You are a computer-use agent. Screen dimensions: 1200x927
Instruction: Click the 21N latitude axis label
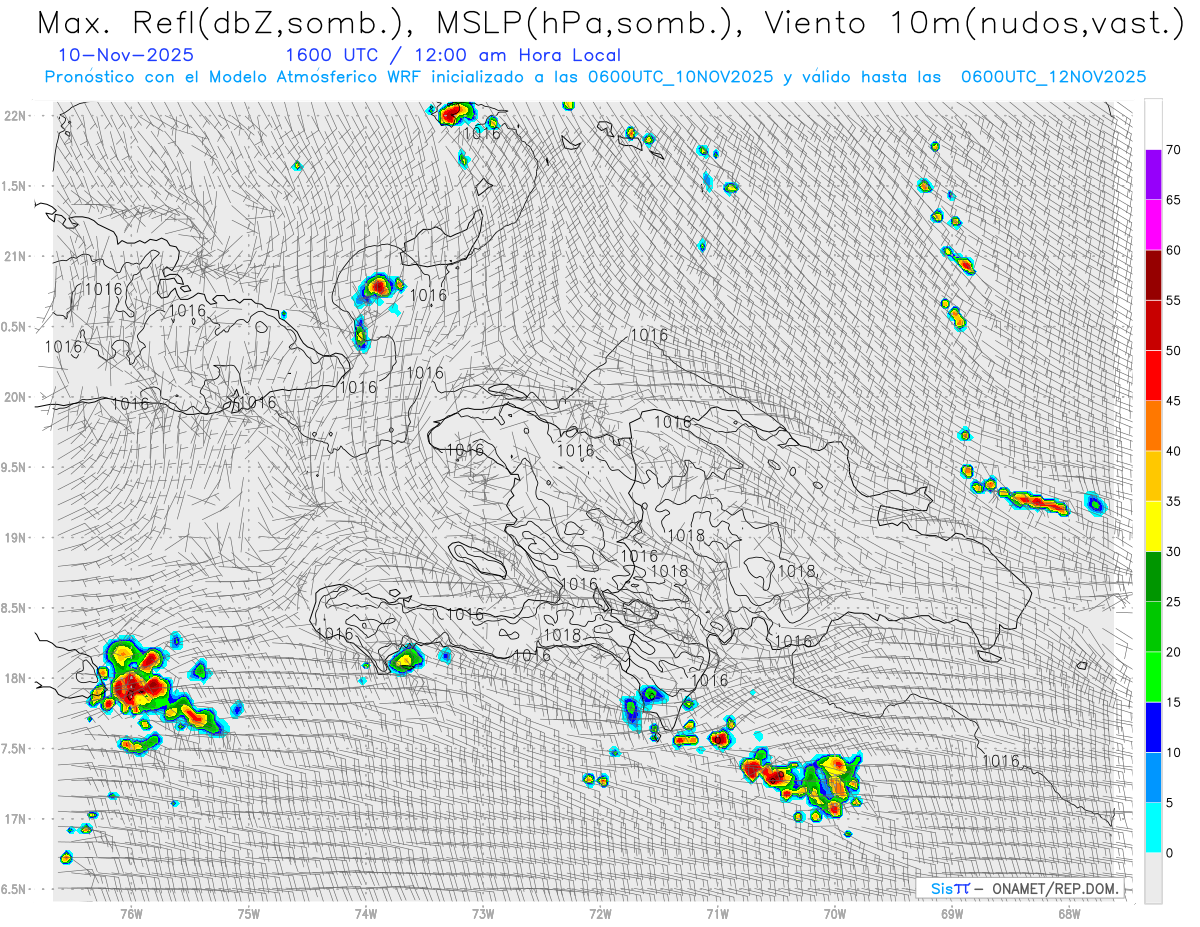(16, 256)
